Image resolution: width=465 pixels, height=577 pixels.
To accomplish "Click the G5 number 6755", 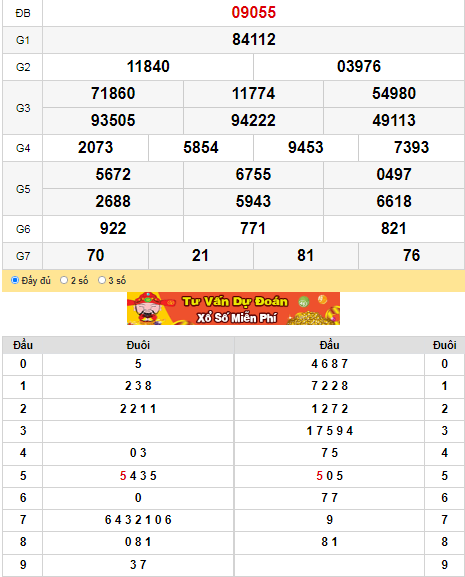I will 253,174.
